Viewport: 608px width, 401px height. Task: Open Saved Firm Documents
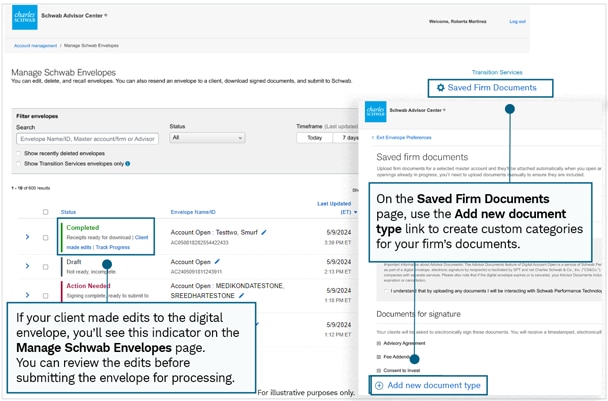pyautogui.click(x=491, y=88)
